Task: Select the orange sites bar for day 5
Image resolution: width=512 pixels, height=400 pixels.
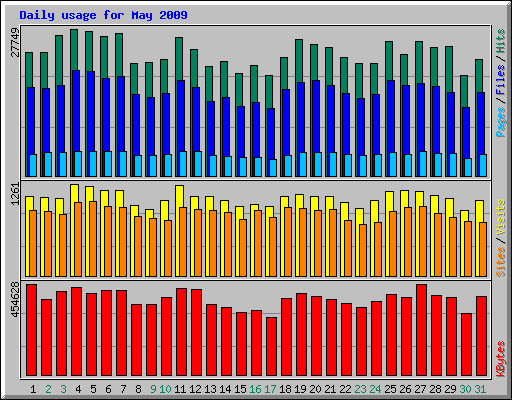Action: click(x=93, y=239)
